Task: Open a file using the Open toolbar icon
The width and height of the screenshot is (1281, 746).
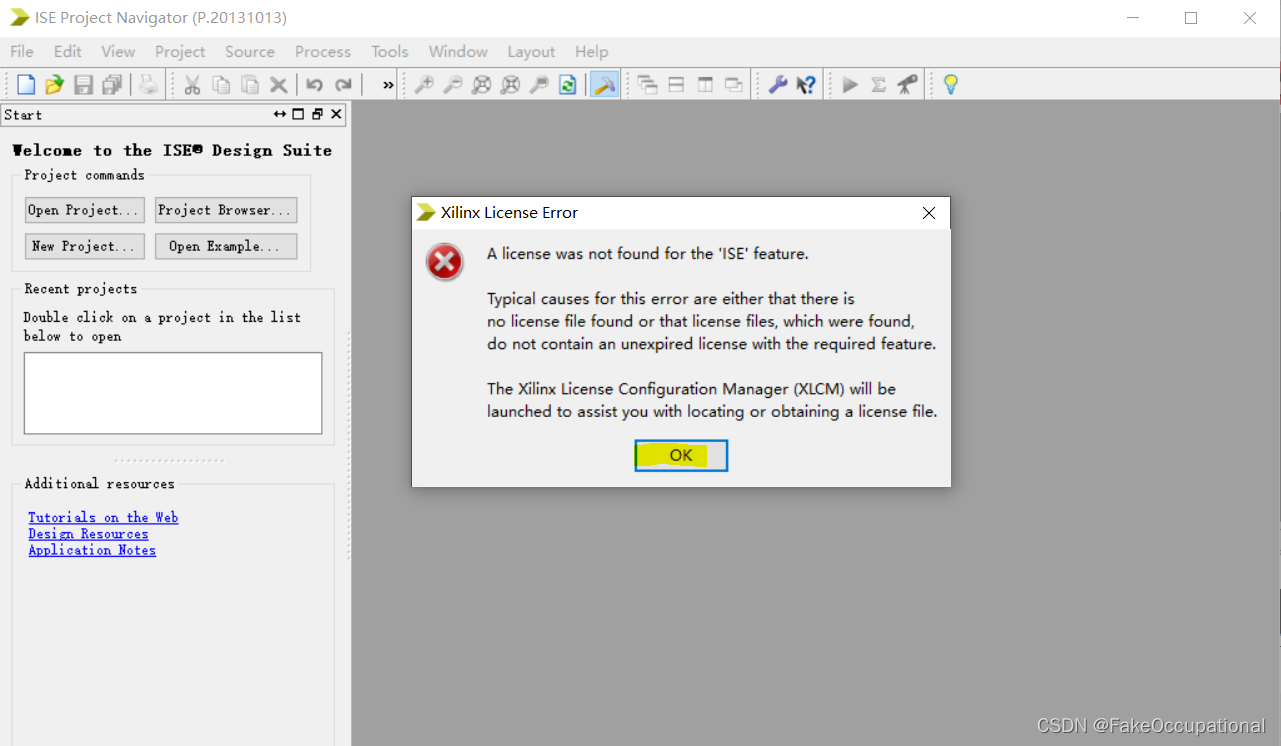Action: 54,84
